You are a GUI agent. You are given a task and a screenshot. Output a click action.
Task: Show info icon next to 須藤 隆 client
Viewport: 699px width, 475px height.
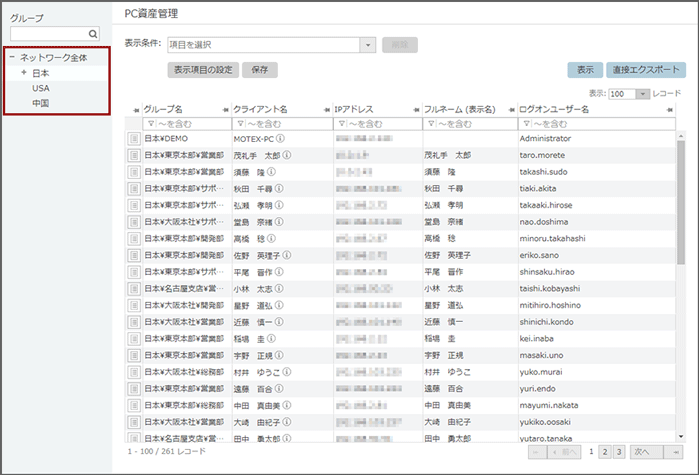pyautogui.click(x=271, y=172)
